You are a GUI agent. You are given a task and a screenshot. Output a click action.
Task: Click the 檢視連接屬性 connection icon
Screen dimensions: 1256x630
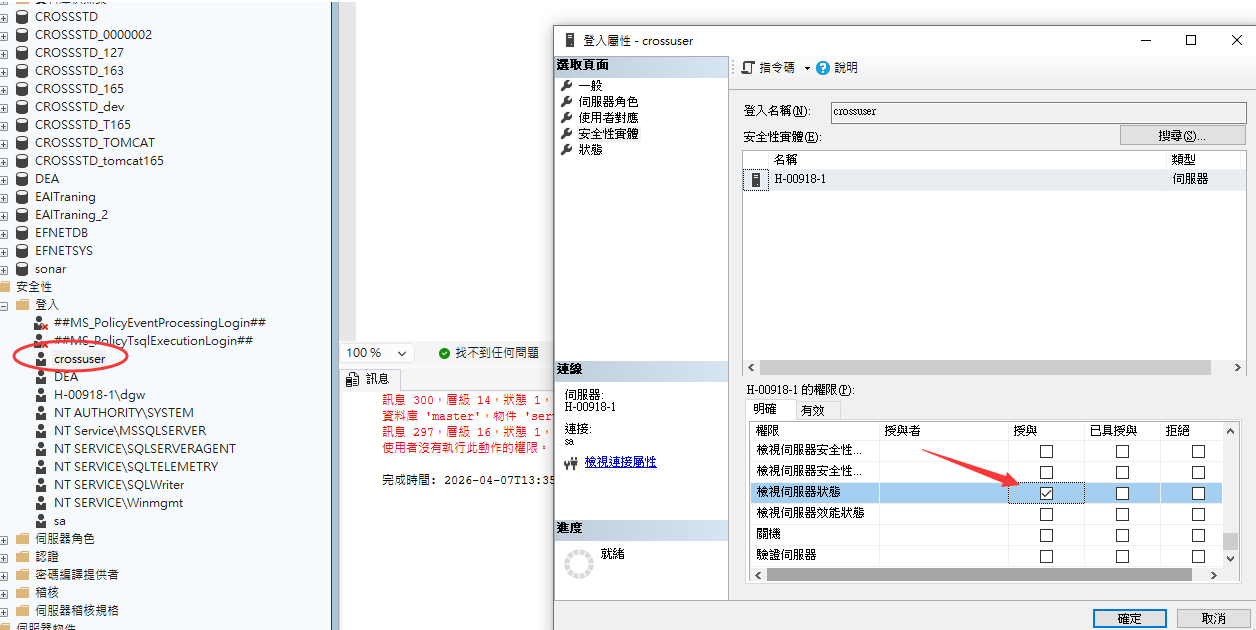click(x=571, y=463)
